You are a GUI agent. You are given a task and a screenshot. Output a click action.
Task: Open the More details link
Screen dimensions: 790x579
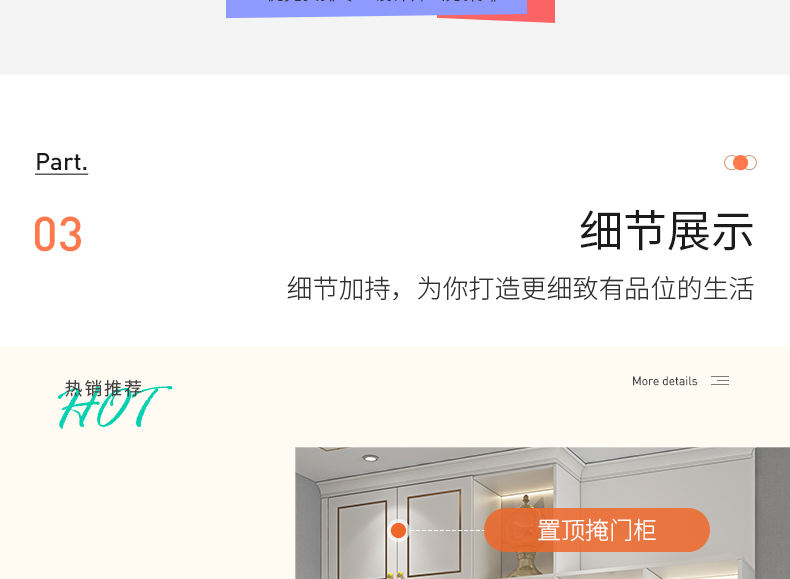coord(665,381)
